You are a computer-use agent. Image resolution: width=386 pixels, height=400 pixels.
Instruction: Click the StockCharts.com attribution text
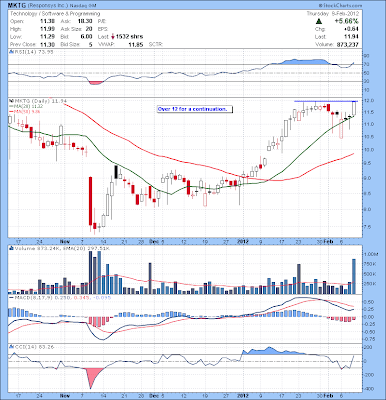click(340, 6)
